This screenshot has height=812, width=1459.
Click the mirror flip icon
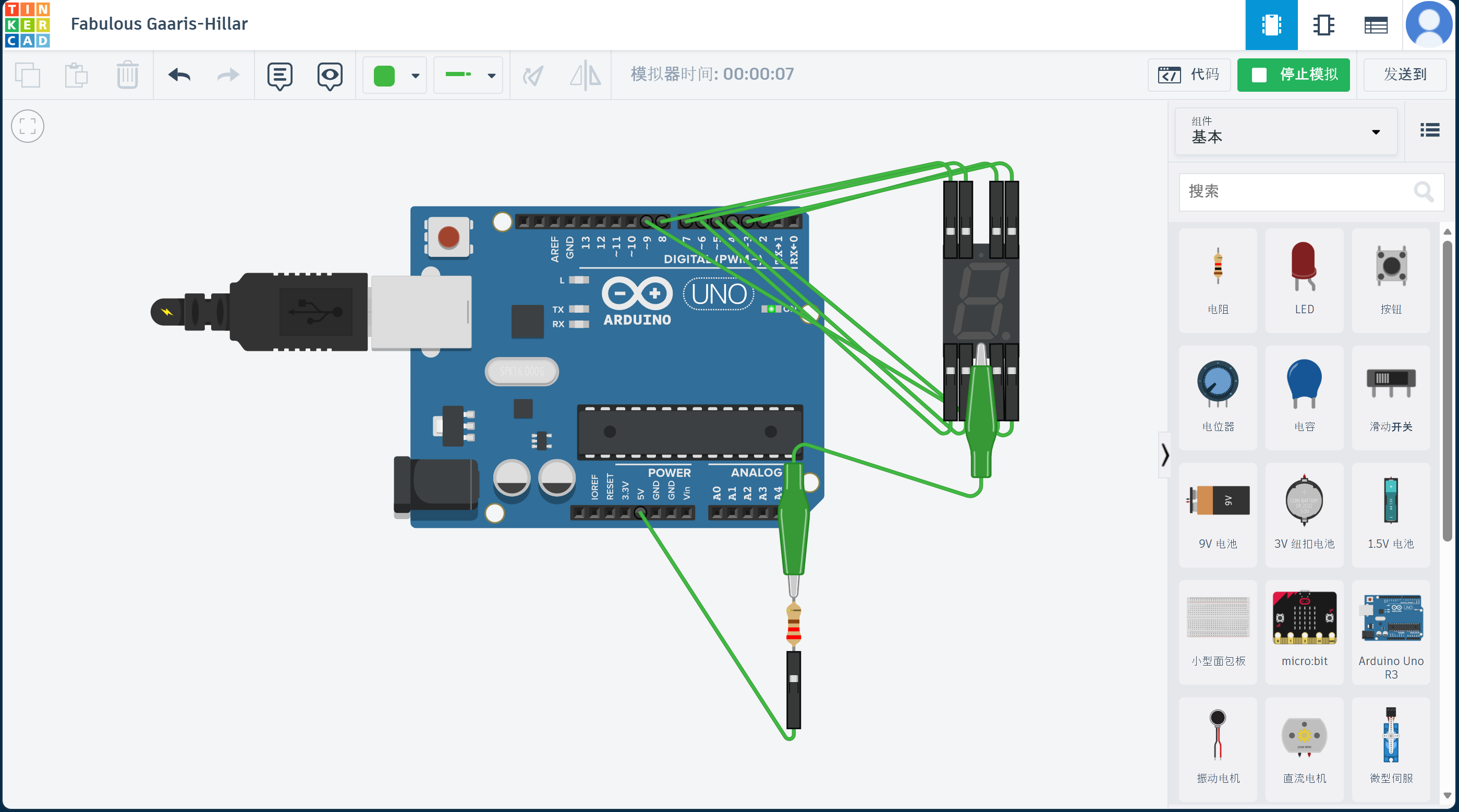click(585, 75)
